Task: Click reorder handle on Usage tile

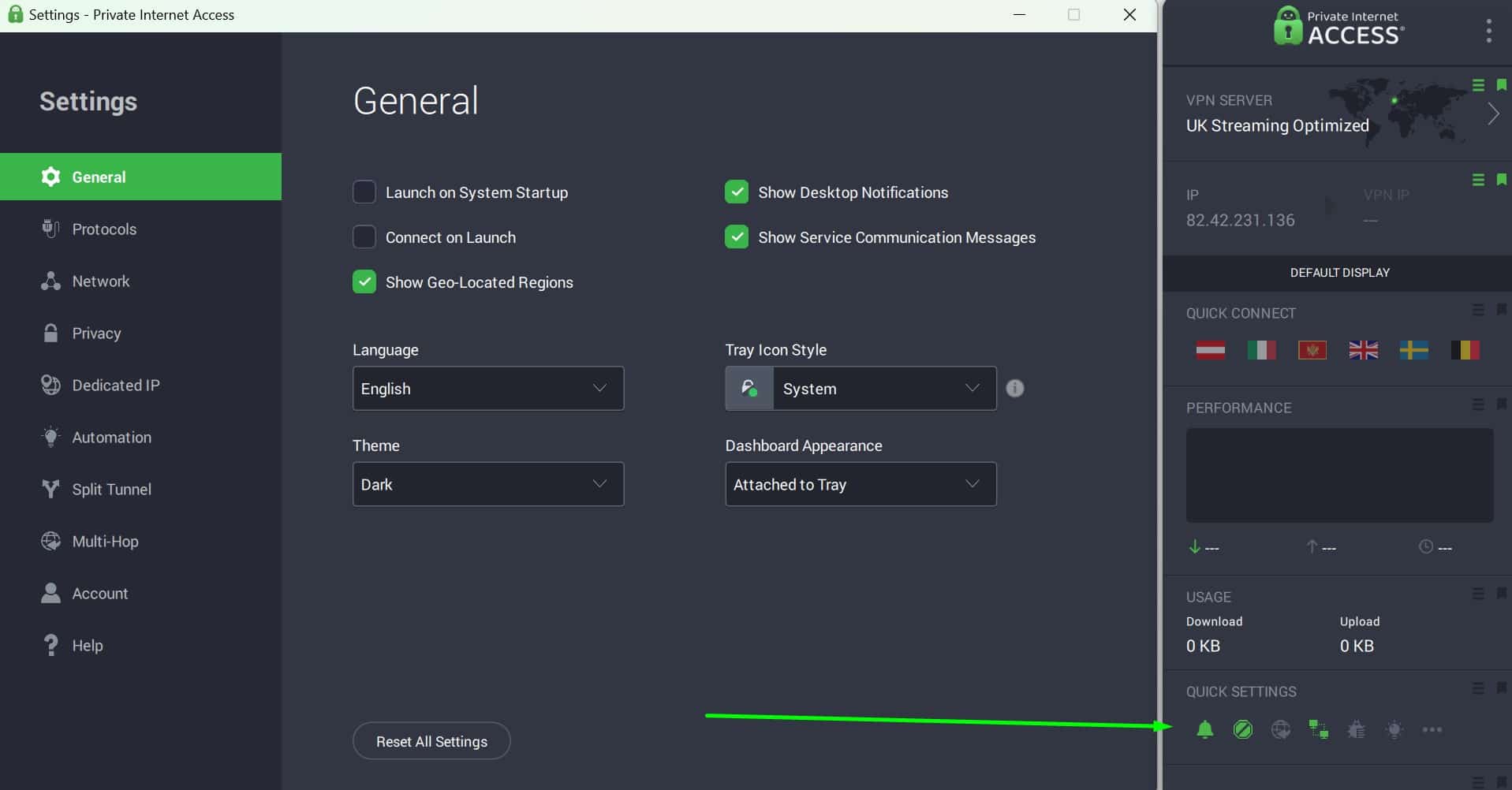Action: click(x=1478, y=594)
